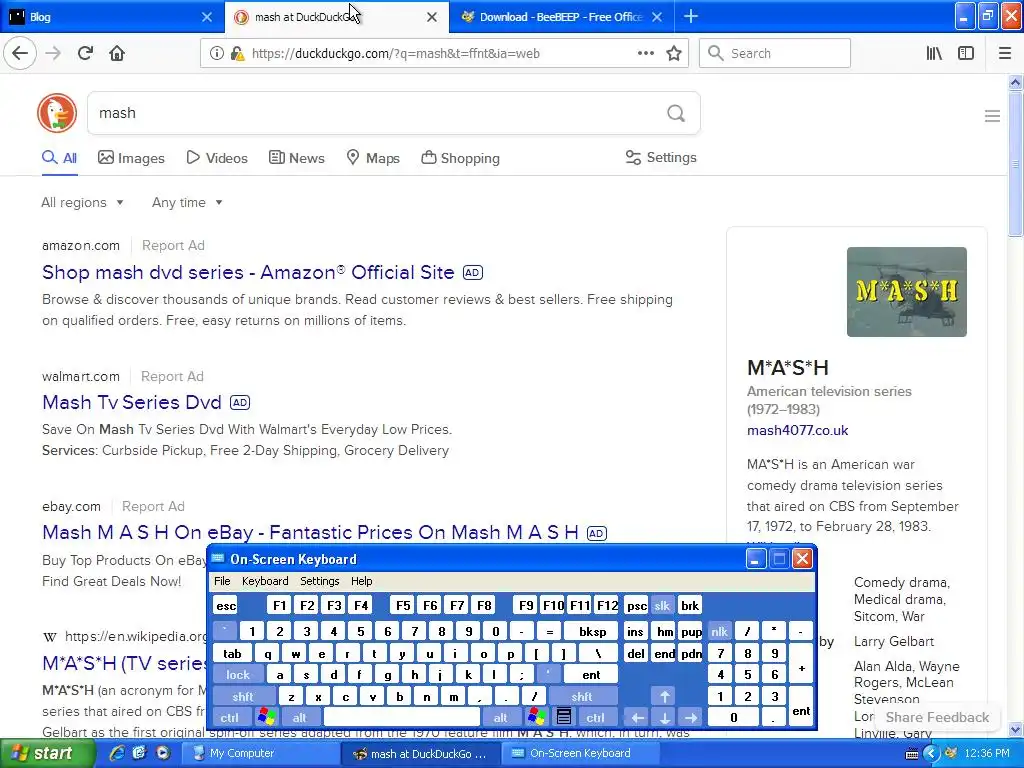Open the All regions dropdown
Viewport: 1024px width, 768px height.
click(x=82, y=202)
